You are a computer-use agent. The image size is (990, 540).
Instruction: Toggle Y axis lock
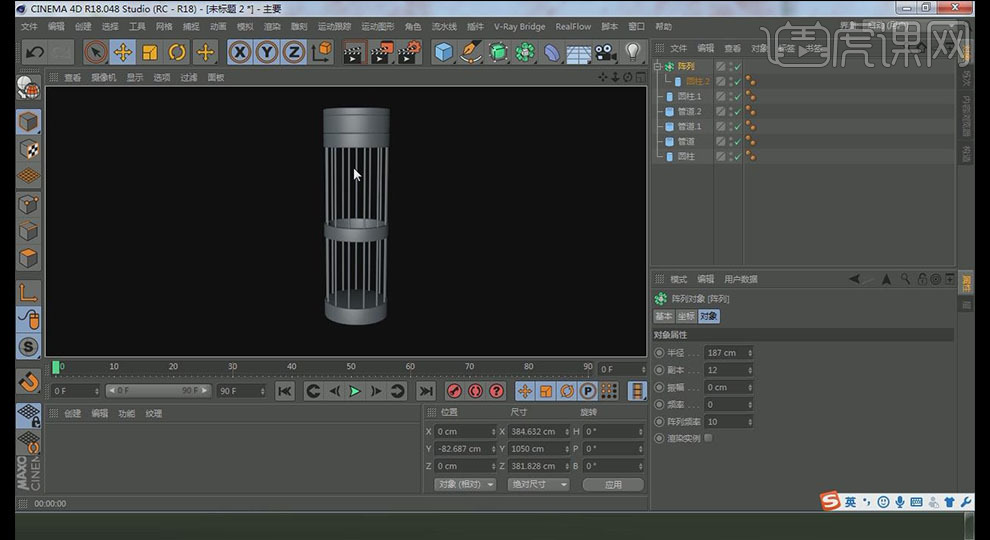267,52
